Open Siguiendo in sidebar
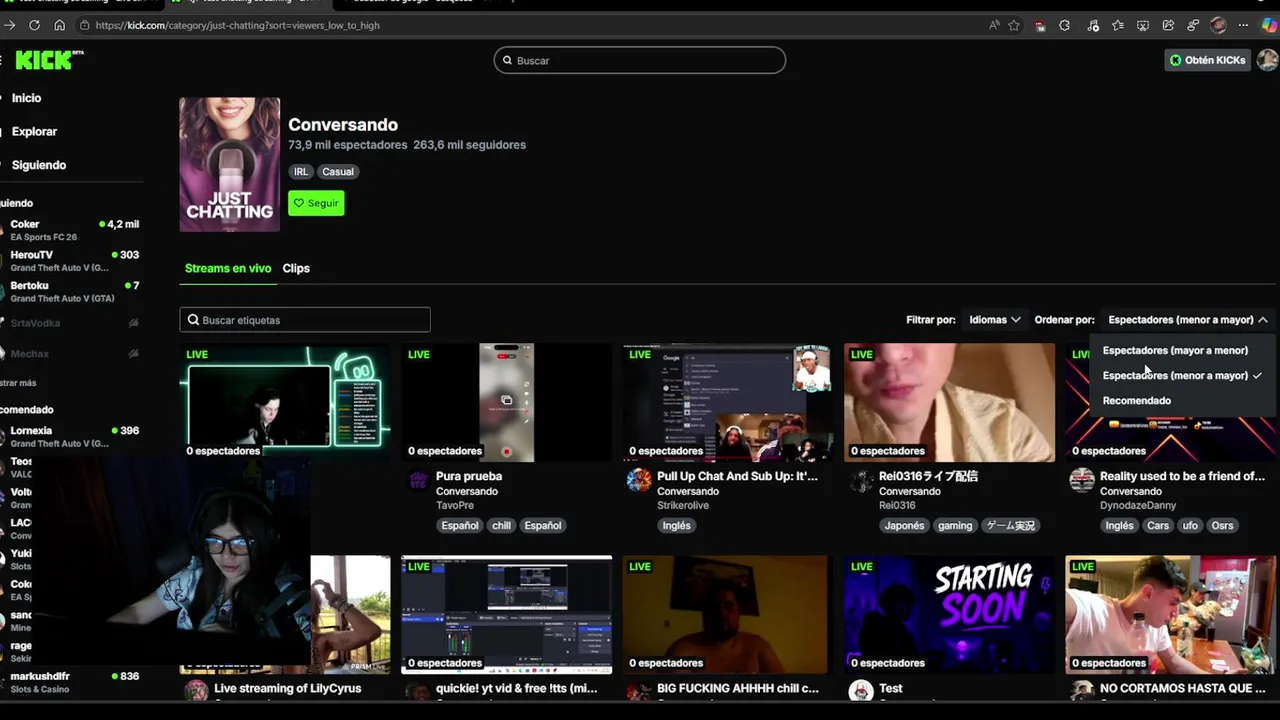 [38, 165]
